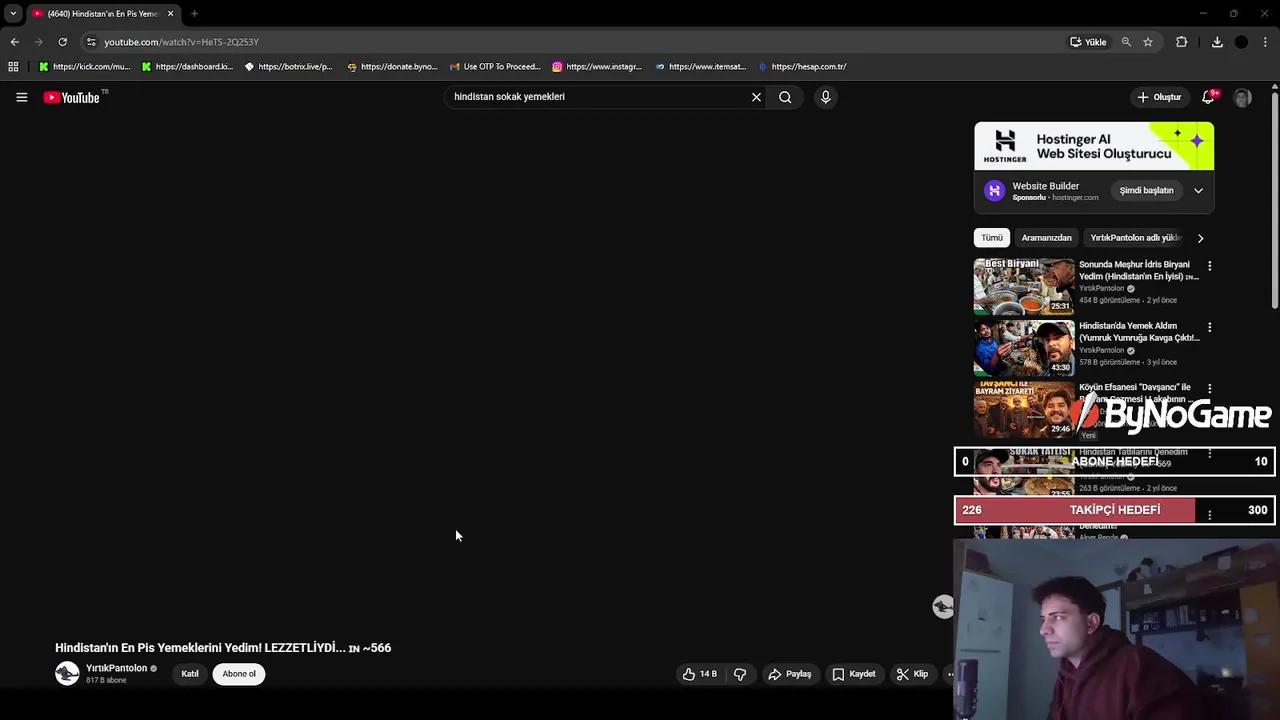This screenshot has height=720, width=1280.
Task: Open itemsat bookmark
Action: coord(701,67)
